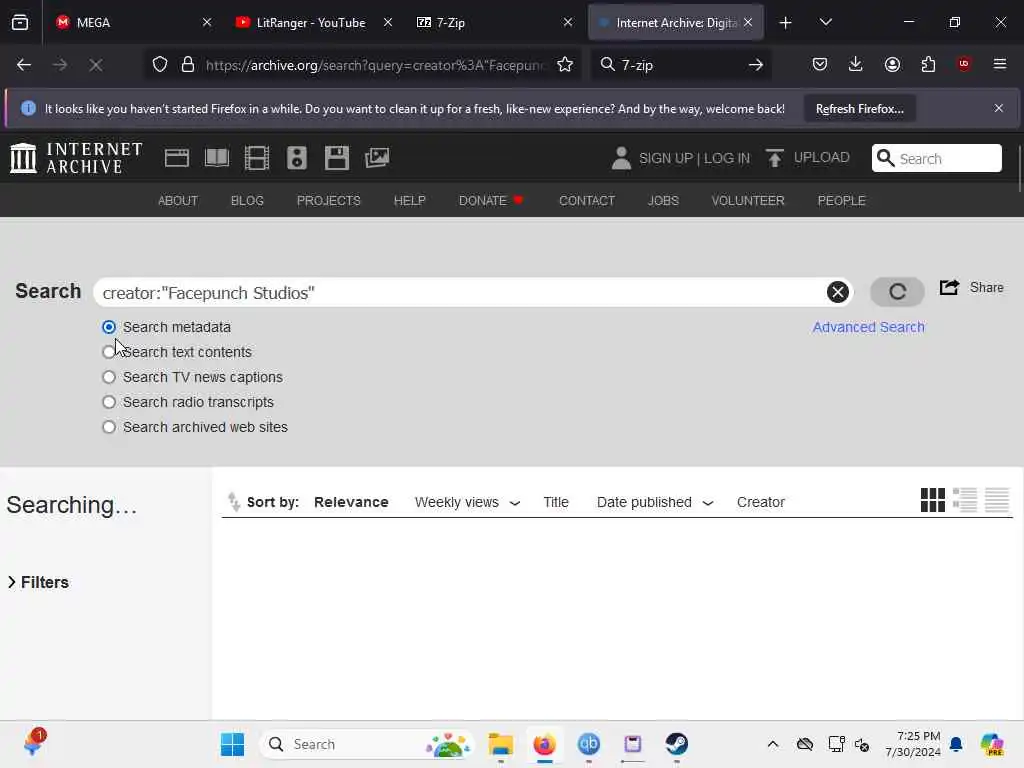1024x768 pixels.
Task: Open the Audio speaker icon
Action: coord(296,158)
